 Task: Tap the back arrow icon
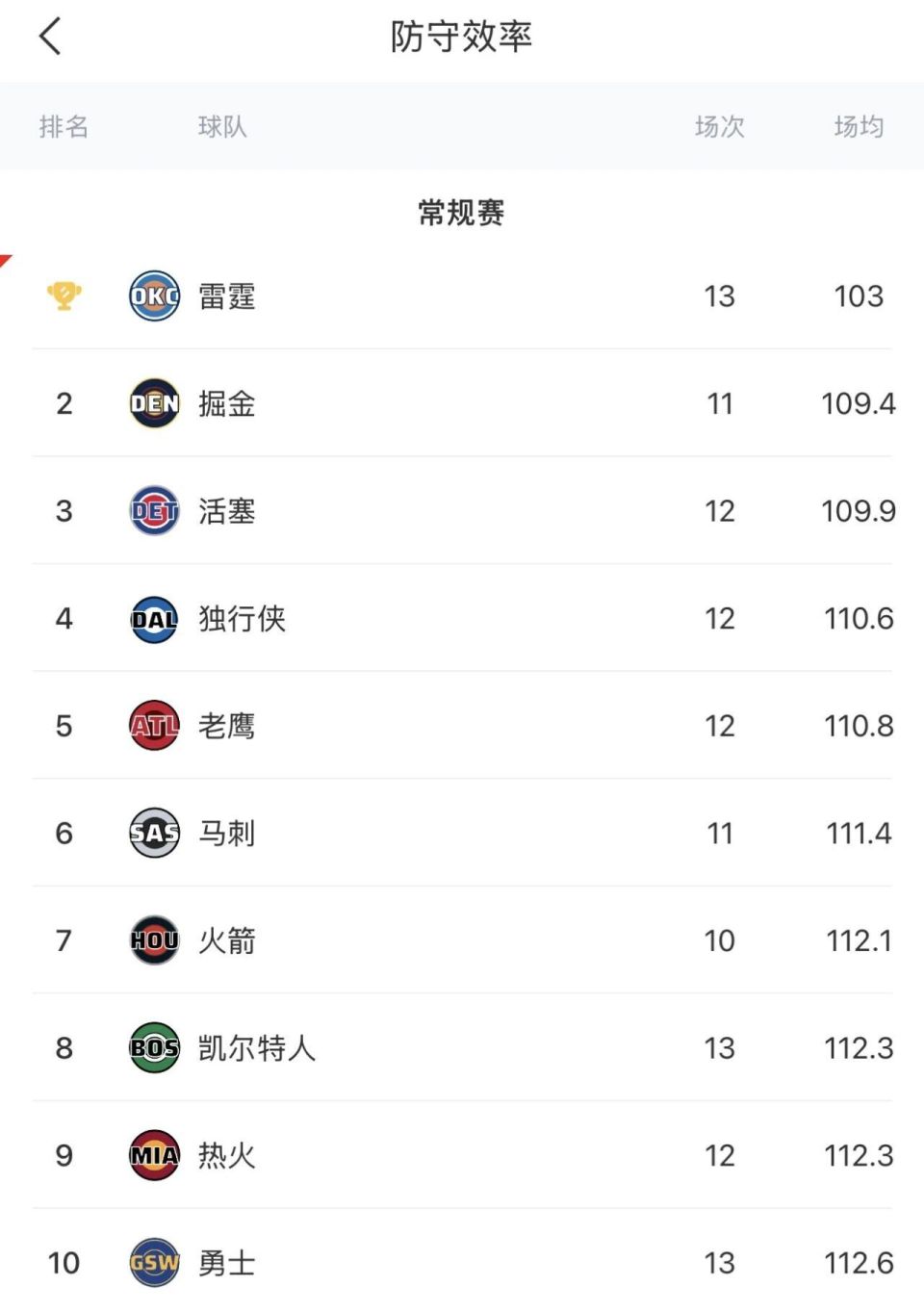tap(50, 38)
